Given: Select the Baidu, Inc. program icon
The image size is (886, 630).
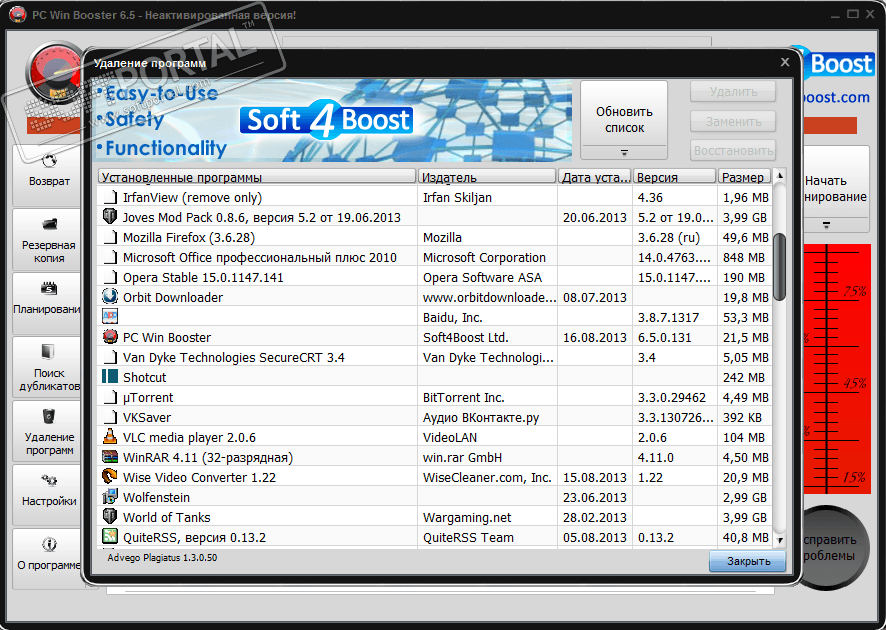Looking at the screenshot, I should 110,316.
